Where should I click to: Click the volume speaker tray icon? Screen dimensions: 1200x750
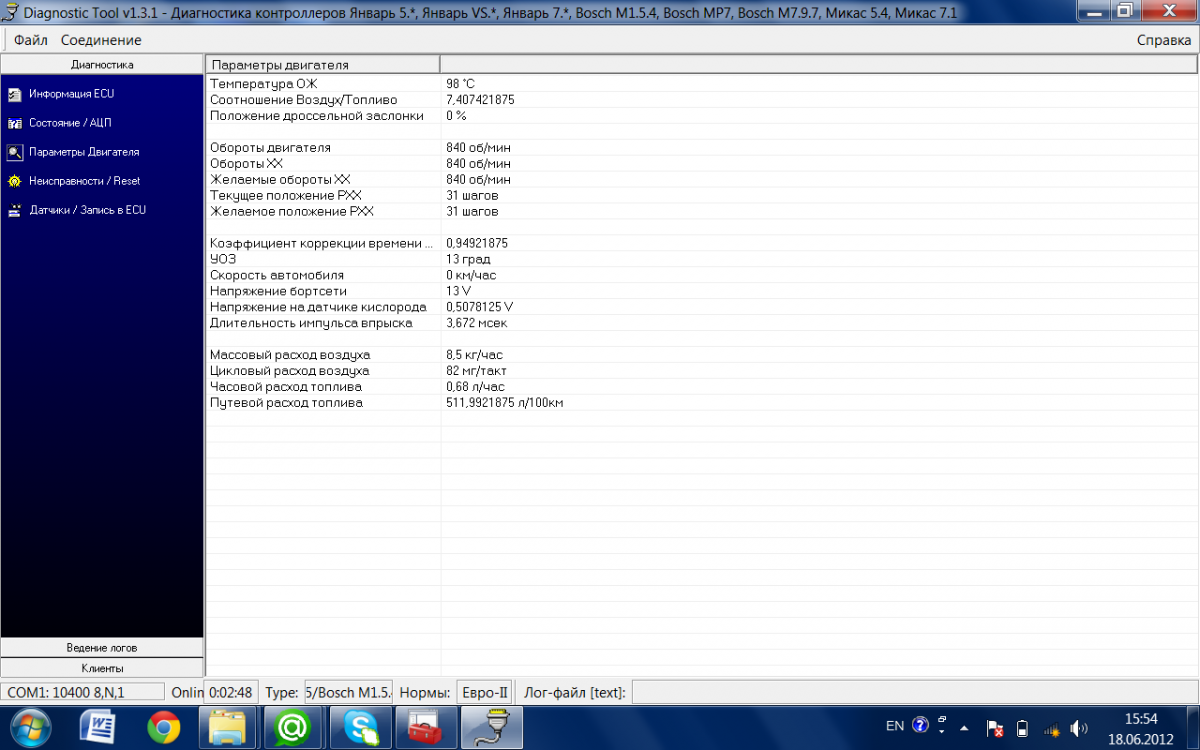pyautogui.click(x=1078, y=728)
